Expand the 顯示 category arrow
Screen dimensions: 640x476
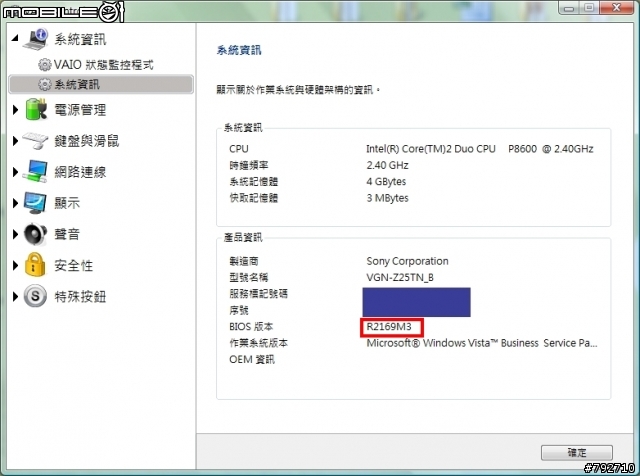[x=16, y=203]
